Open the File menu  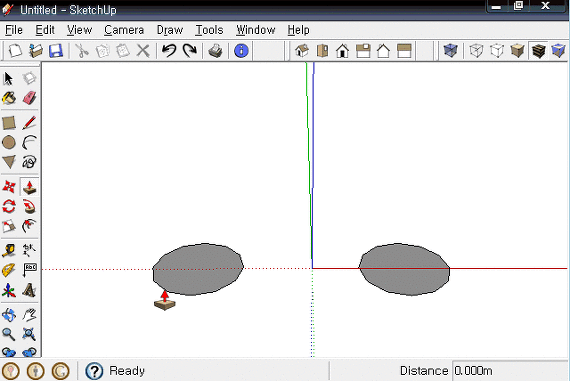coord(14,30)
